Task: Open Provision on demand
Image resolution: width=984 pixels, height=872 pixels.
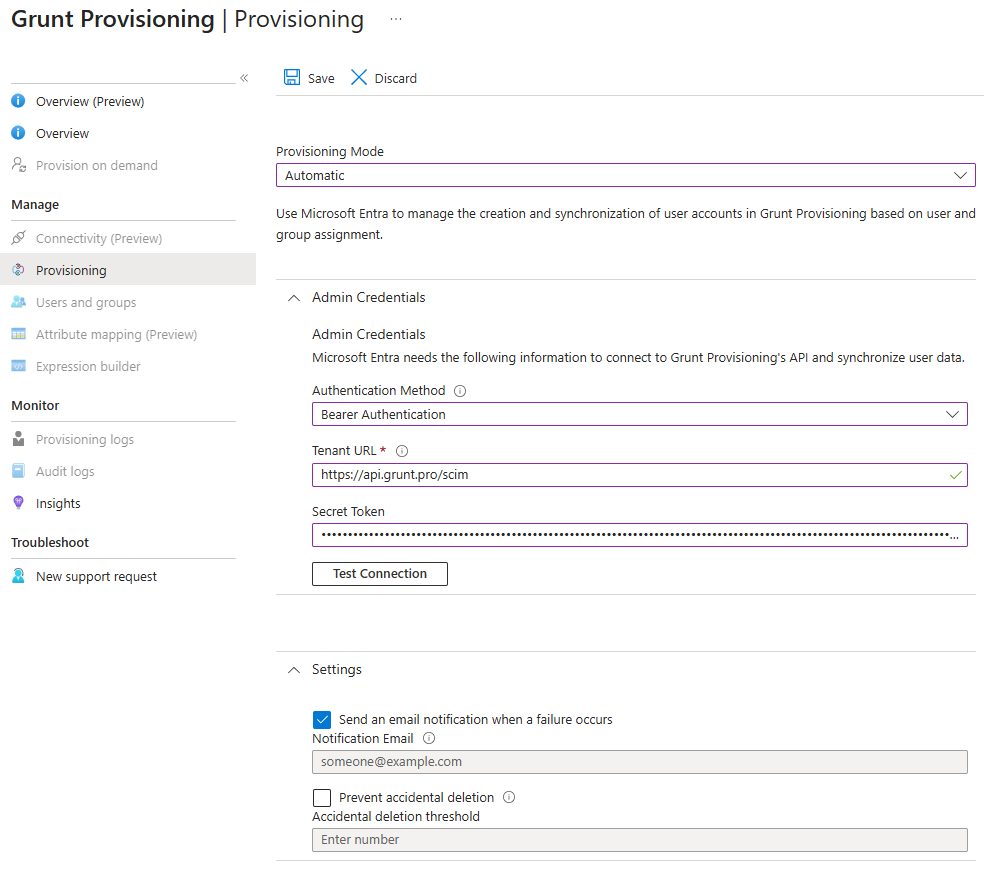Action: 97,165
